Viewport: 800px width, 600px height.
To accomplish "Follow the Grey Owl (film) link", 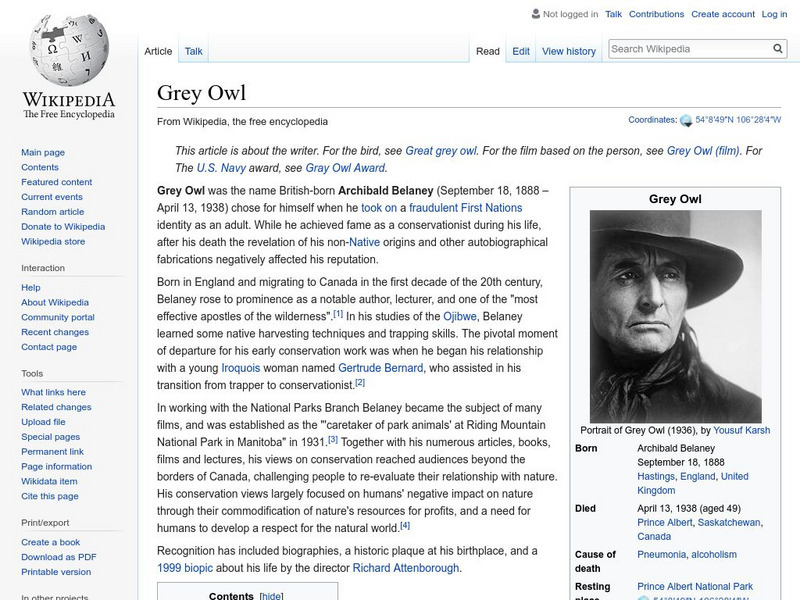I will click(x=703, y=151).
